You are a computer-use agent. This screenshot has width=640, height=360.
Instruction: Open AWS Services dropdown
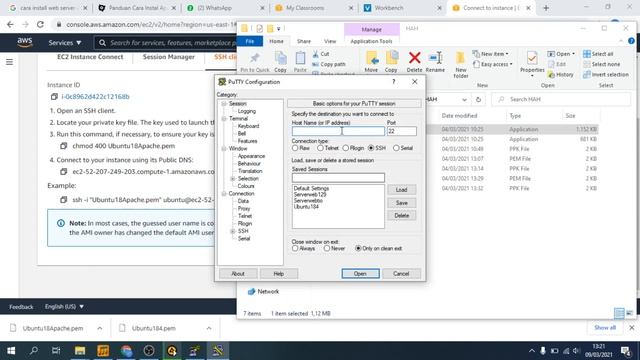(64, 42)
